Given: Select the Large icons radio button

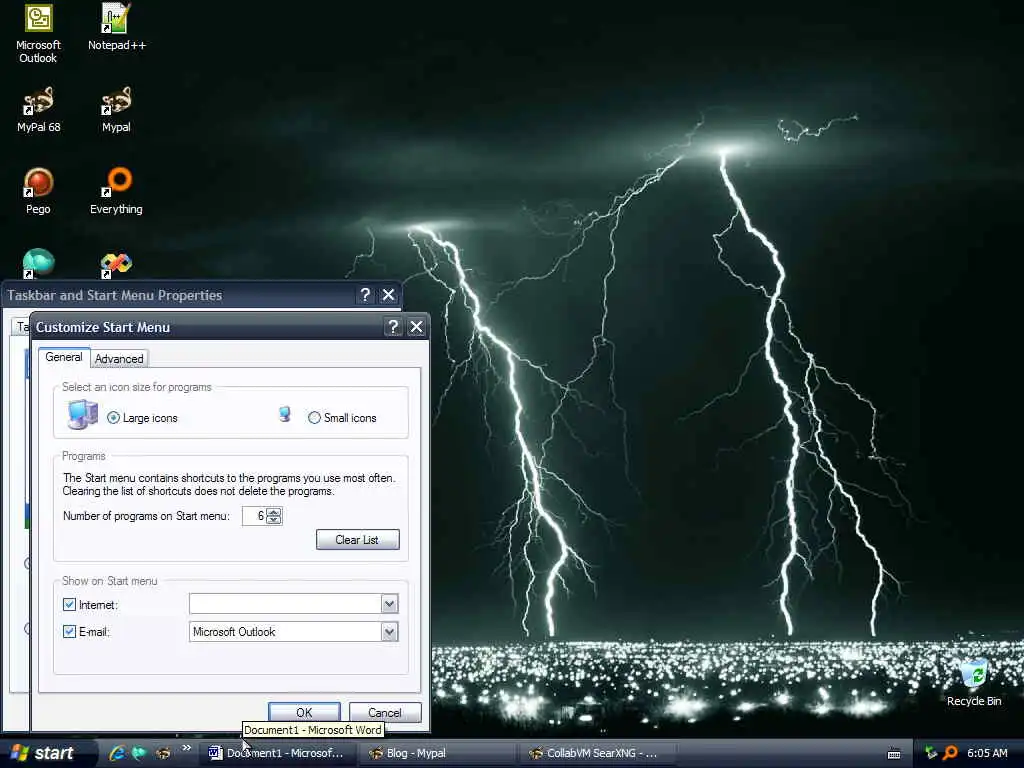Looking at the screenshot, I should pos(114,418).
